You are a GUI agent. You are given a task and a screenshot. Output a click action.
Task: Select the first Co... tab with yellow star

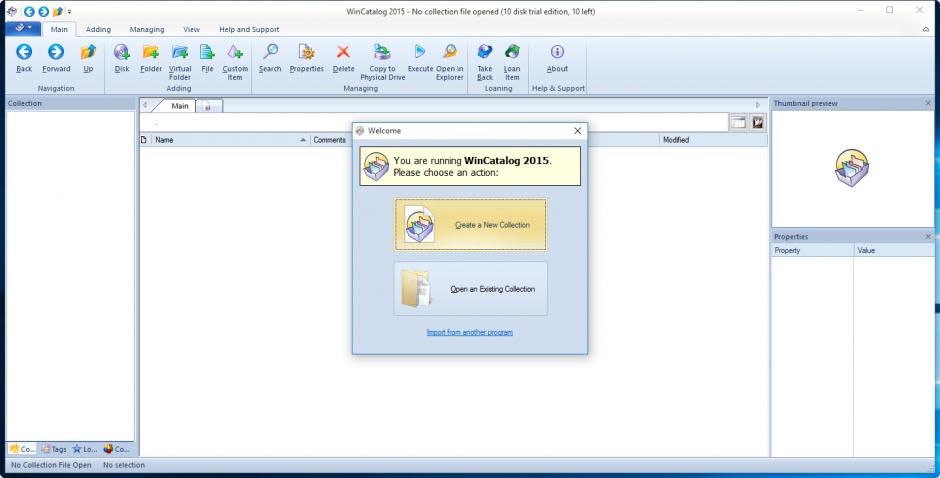(x=23, y=449)
